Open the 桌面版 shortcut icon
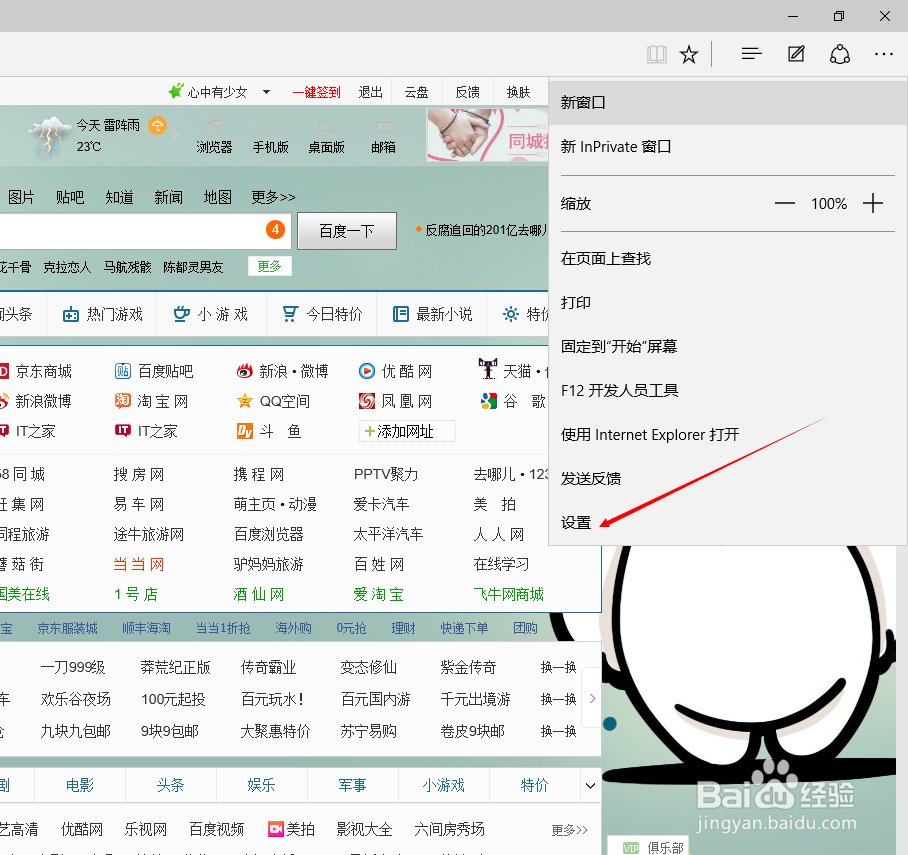This screenshot has width=908, height=855. coord(327,137)
